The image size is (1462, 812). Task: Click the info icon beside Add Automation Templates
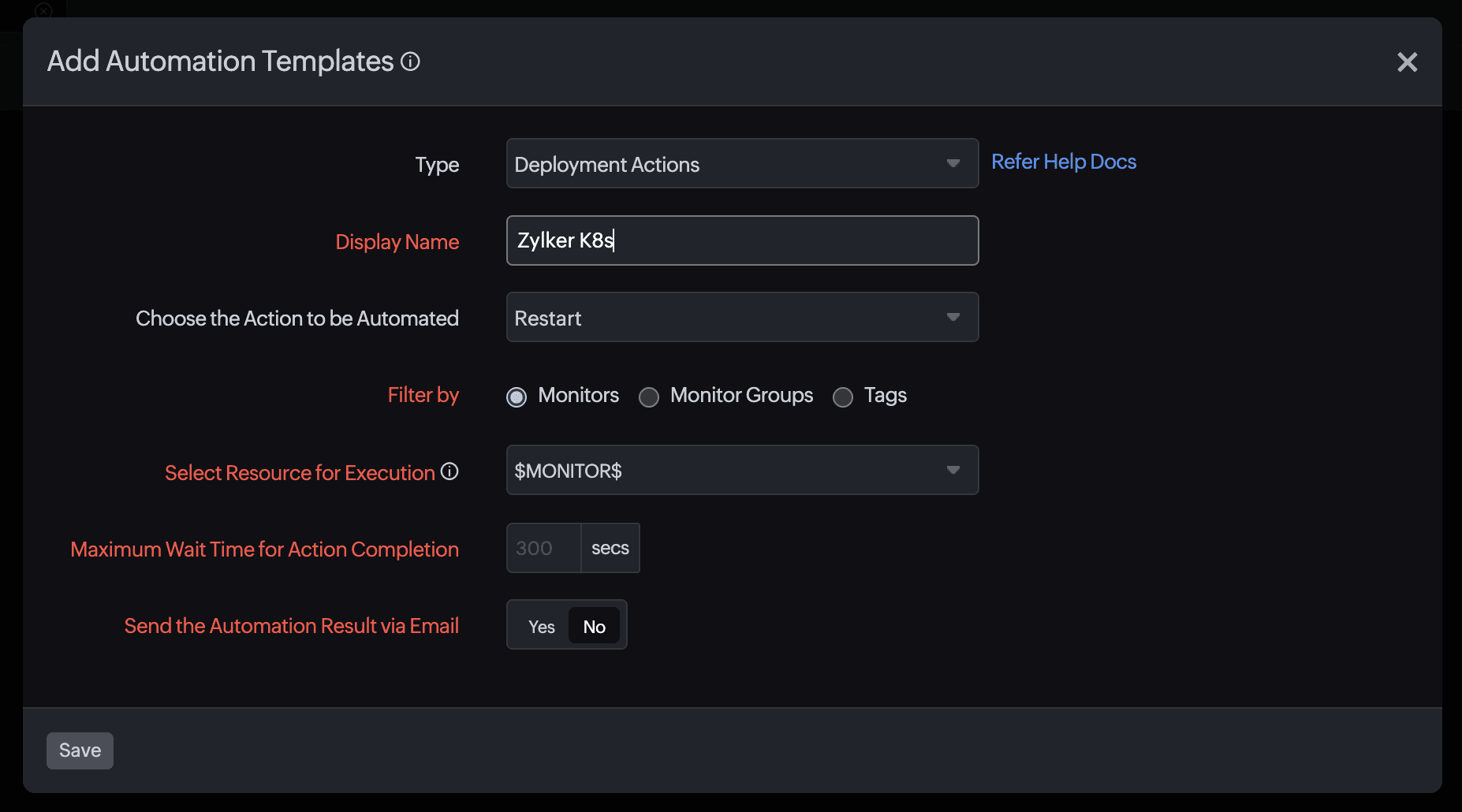410,61
